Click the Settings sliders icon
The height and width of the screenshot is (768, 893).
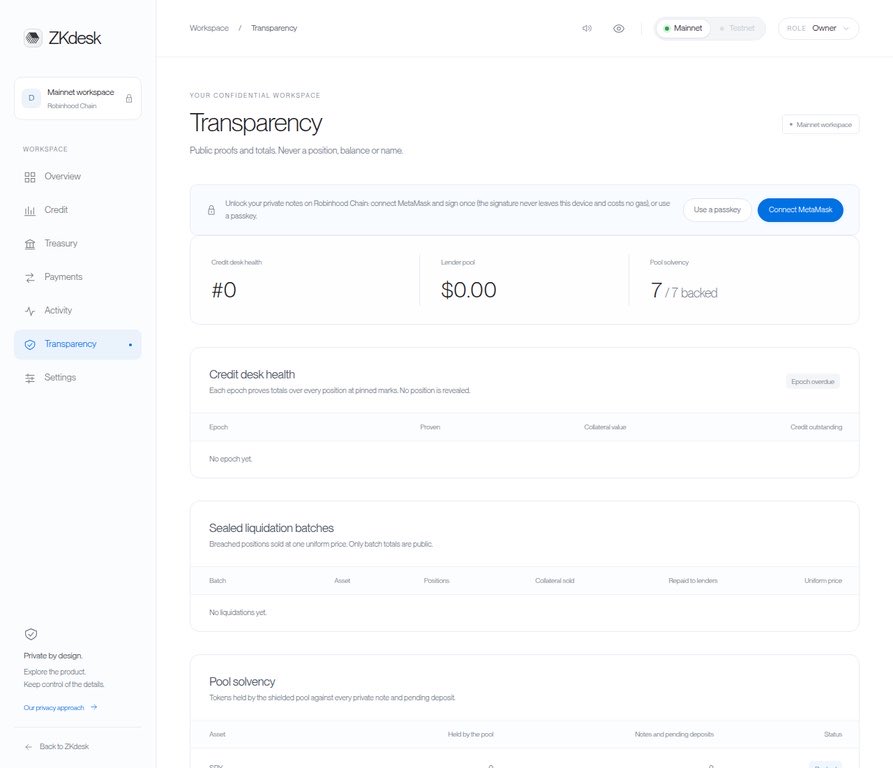point(30,378)
